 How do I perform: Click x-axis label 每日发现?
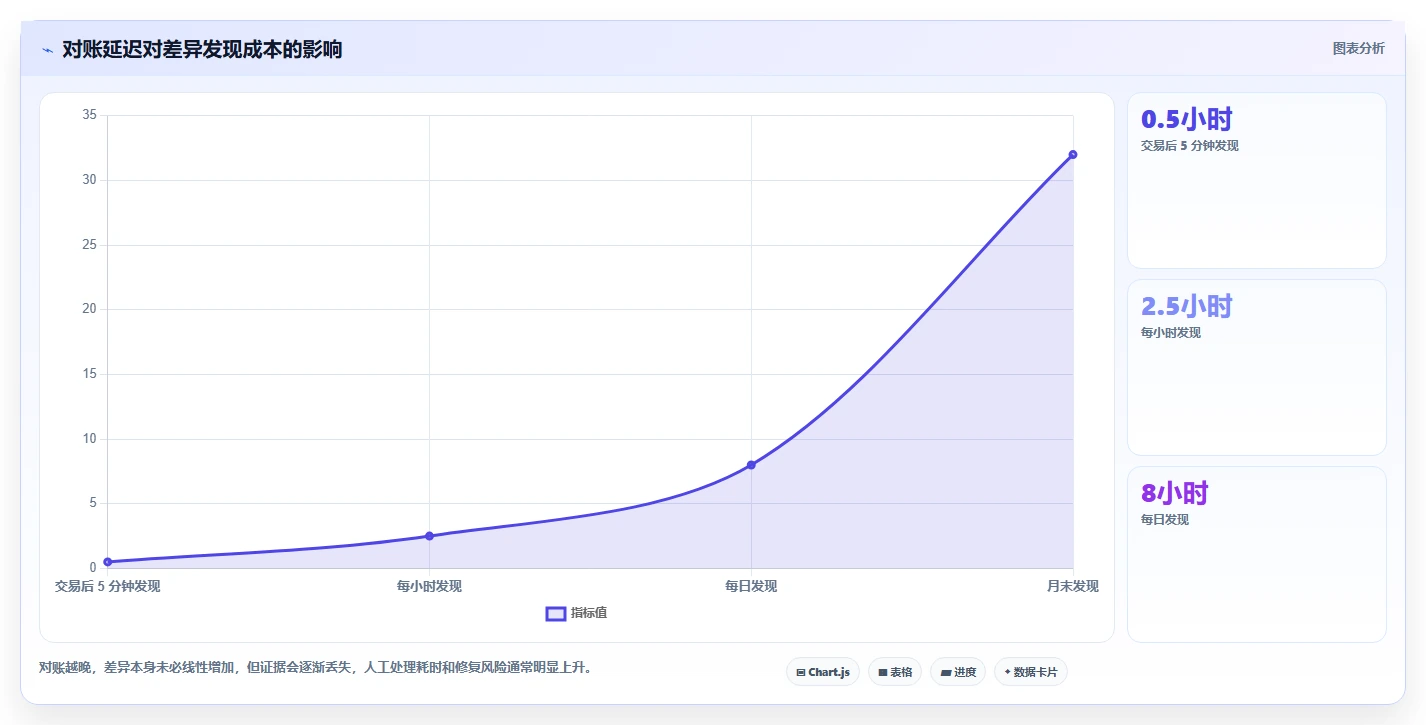[751, 586]
